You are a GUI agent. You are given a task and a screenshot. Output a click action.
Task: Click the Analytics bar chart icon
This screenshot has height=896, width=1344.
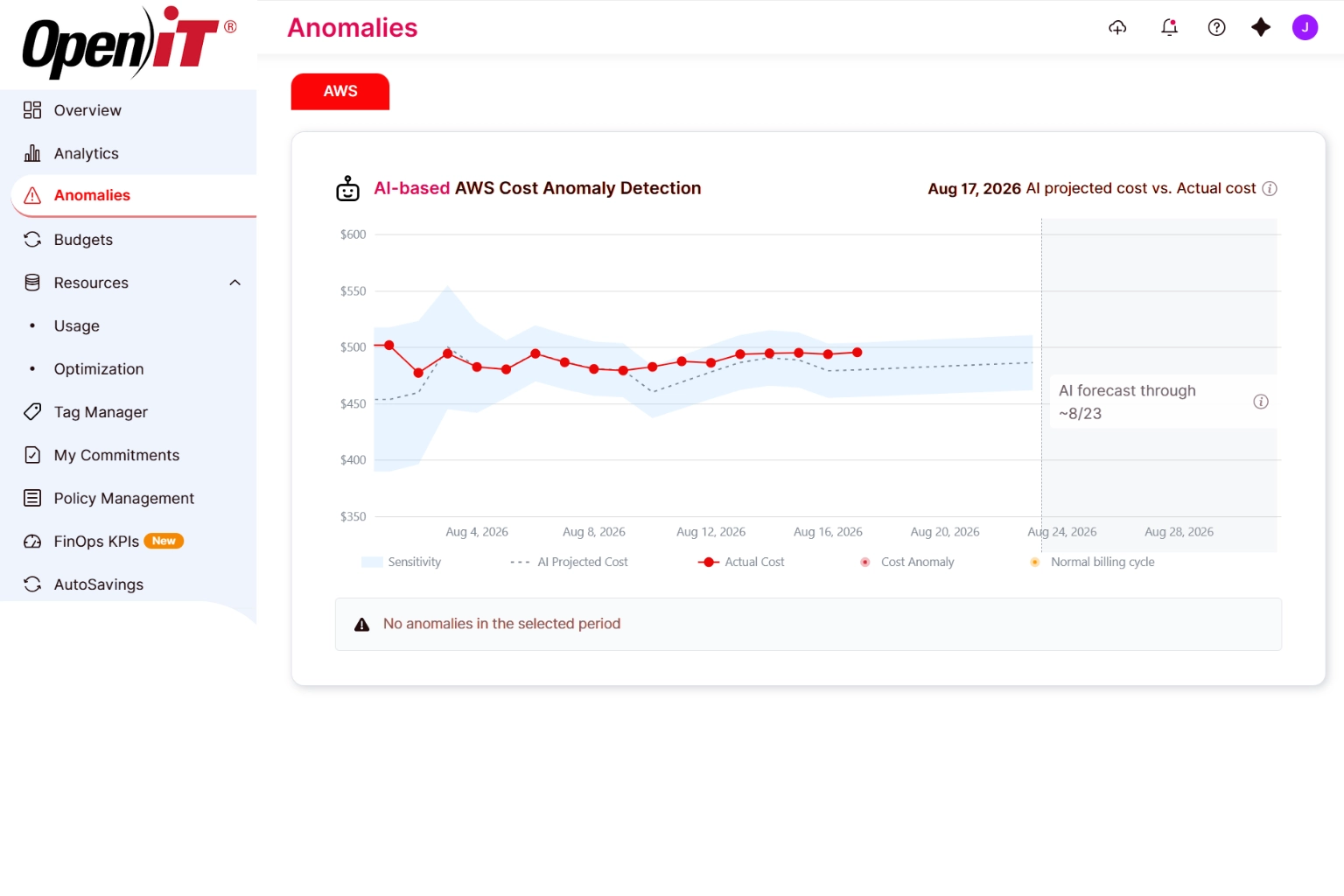tap(32, 153)
